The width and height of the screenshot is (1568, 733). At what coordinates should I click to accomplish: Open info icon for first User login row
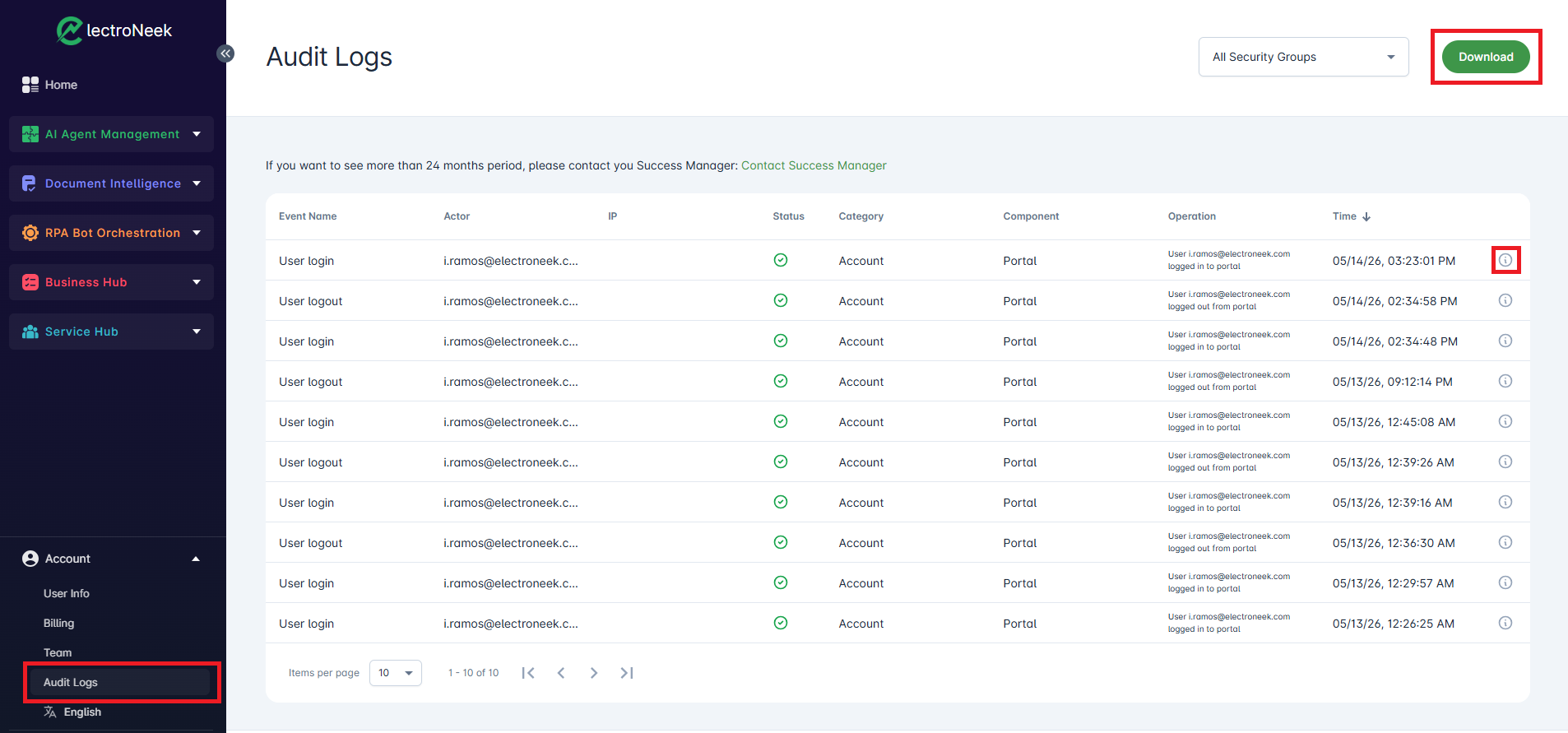[x=1505, y=260]
